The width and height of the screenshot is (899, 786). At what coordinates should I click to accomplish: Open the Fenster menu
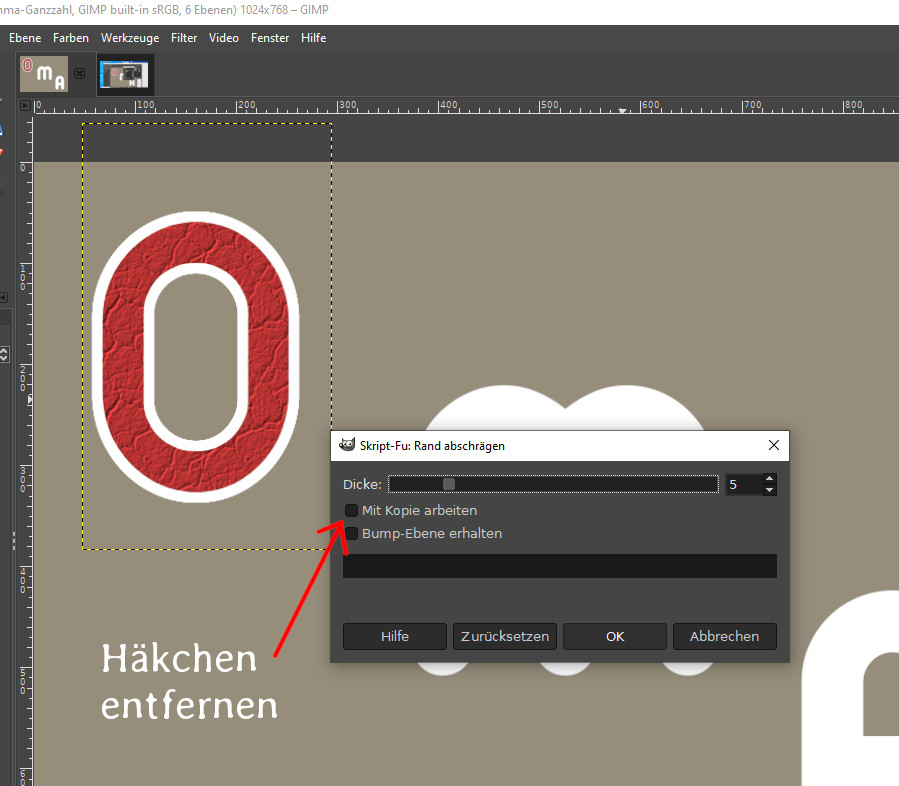click(x=270, y=38)
